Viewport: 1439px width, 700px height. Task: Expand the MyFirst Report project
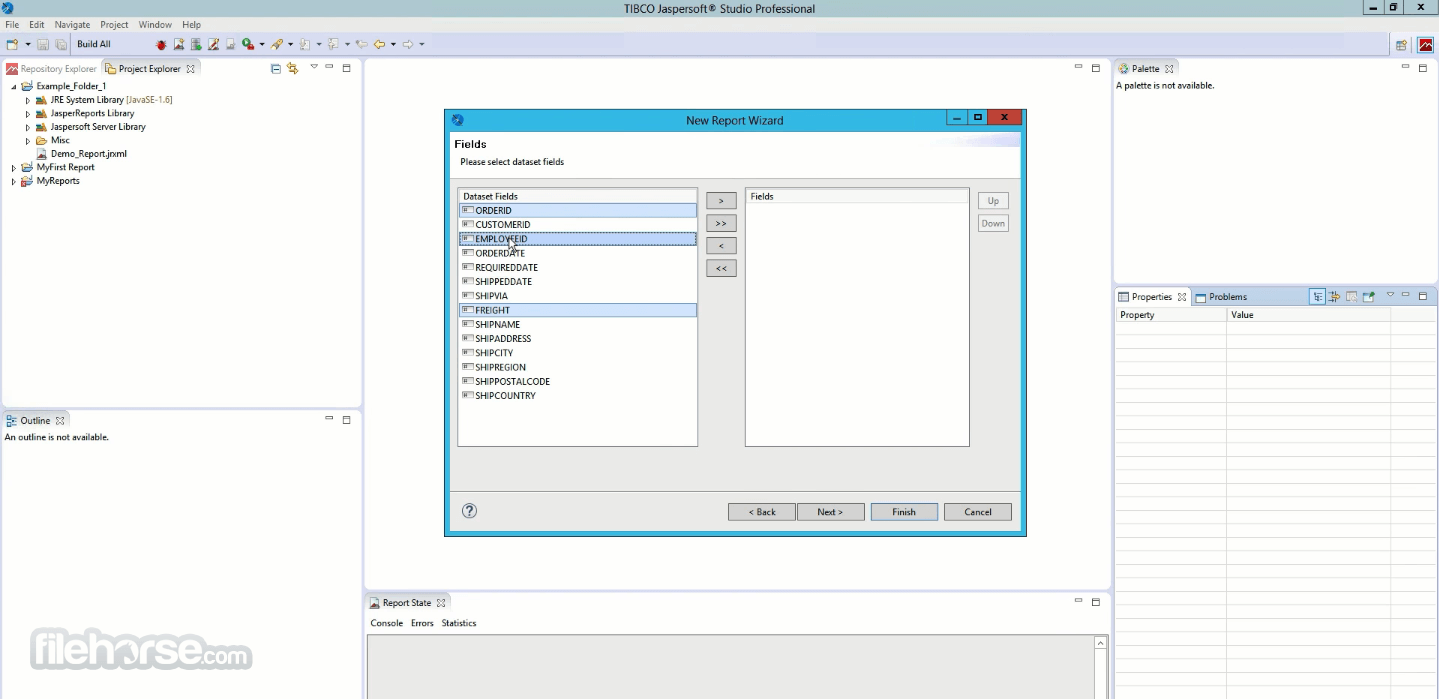click(x=14, y=168)
